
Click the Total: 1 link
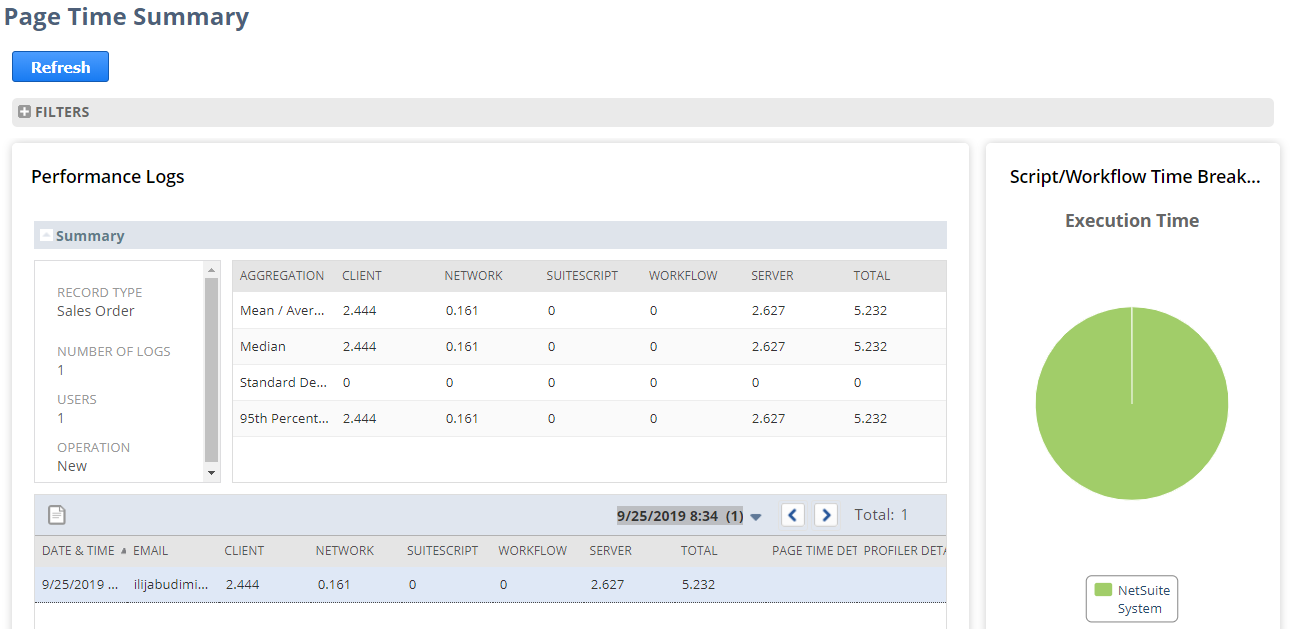881,514
